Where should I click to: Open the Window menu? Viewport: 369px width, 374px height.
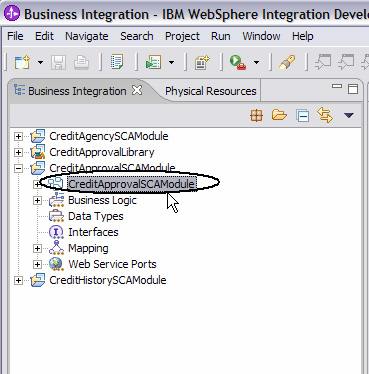261,36
